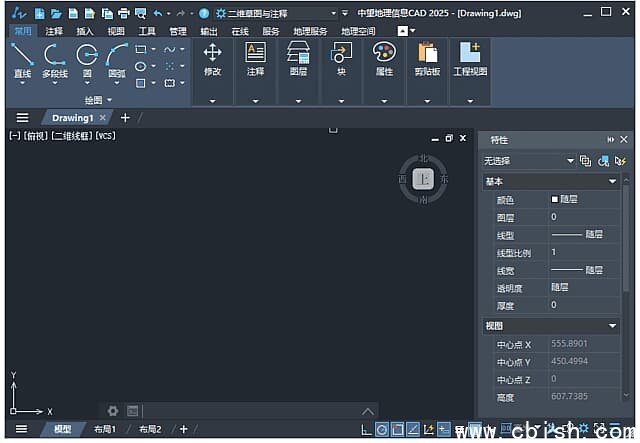Create a new drawing from quick access toolbar
The image size is (640, 443).
(x=40, y=13)
